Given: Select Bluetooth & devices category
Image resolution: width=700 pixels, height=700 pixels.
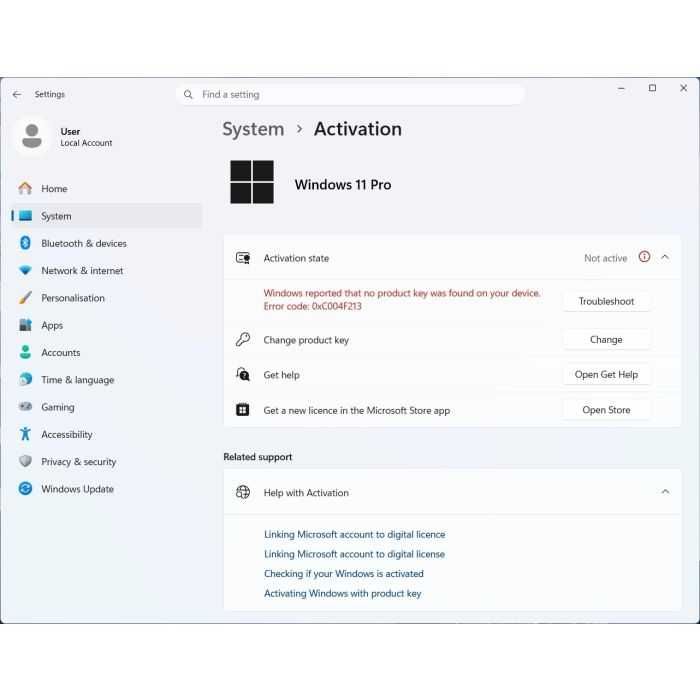Looking at the screenshot, I should point(106,243).
